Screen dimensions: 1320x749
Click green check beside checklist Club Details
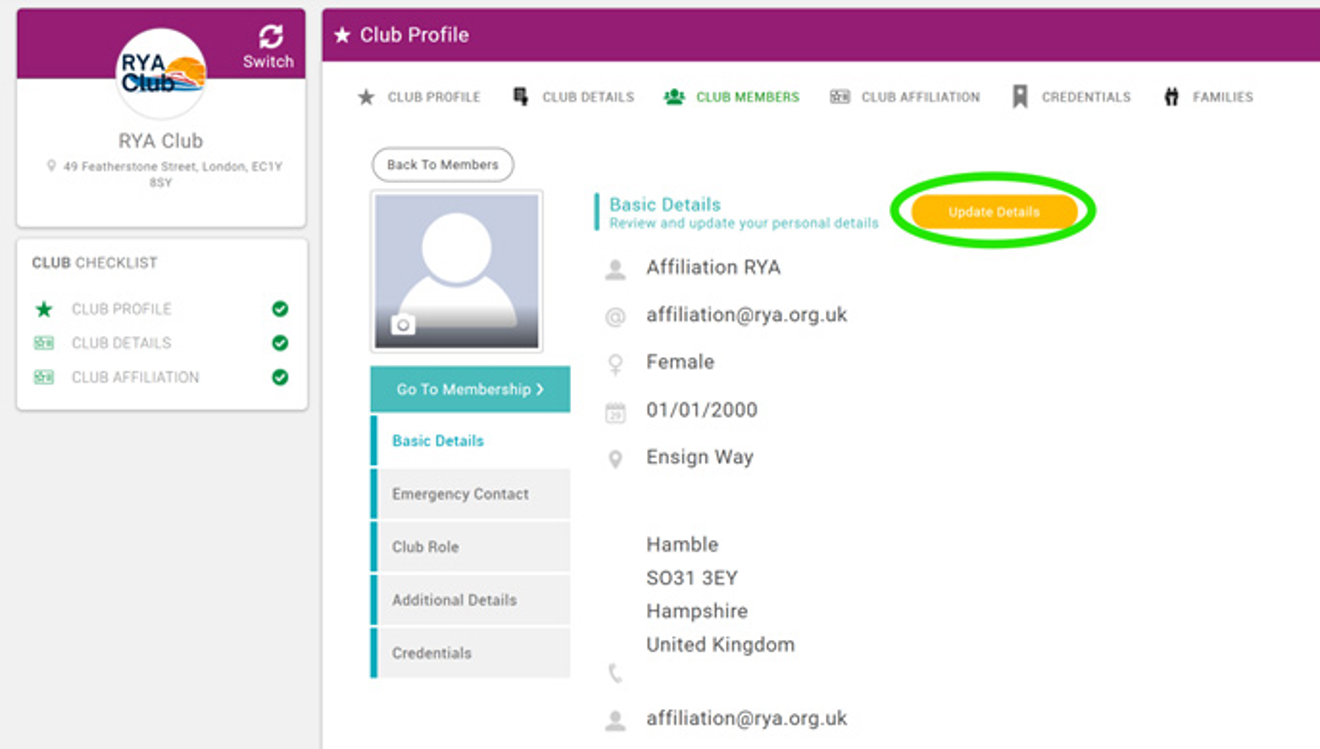(280, 343)
